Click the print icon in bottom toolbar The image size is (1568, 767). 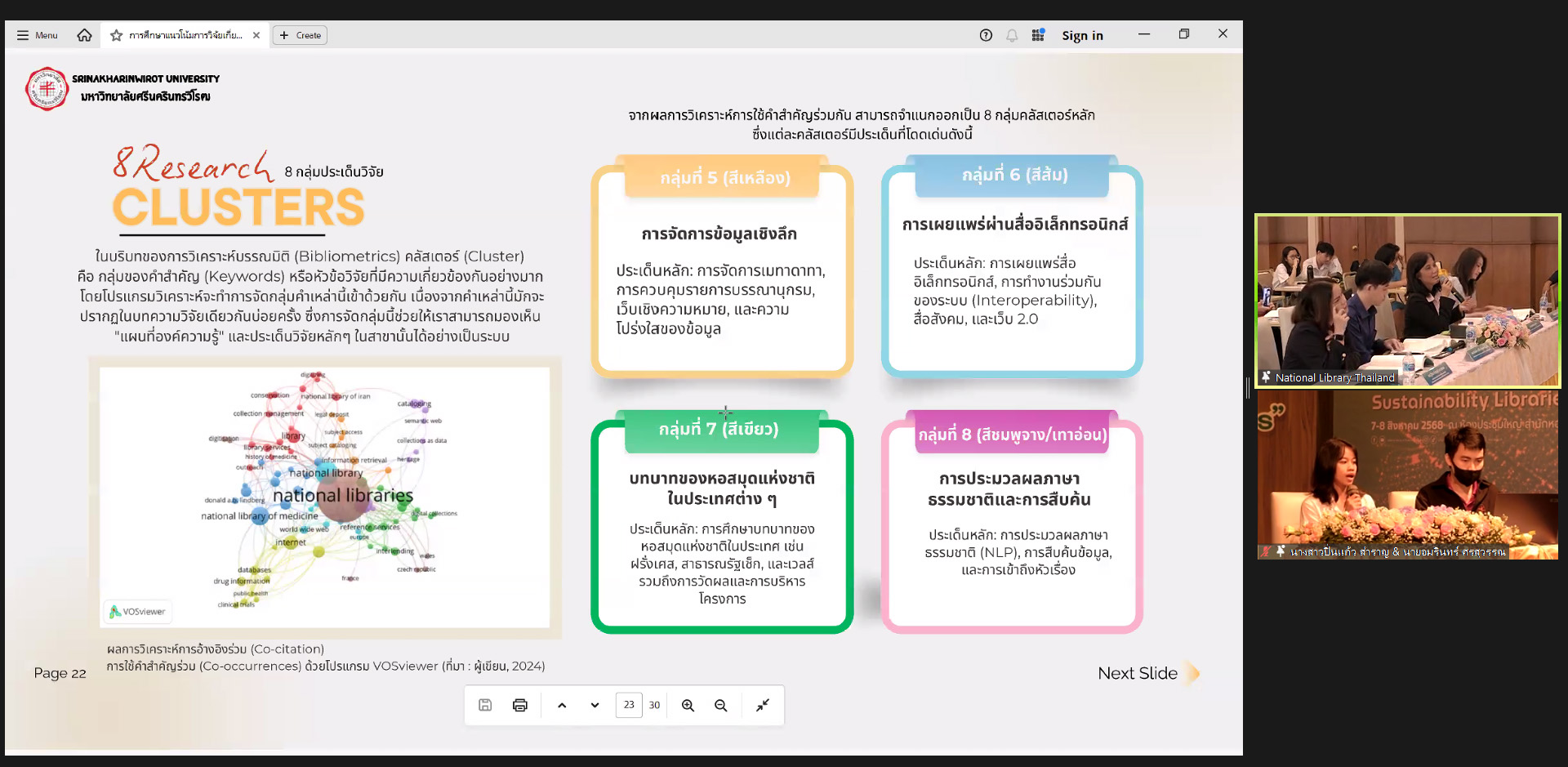point(520,705)
